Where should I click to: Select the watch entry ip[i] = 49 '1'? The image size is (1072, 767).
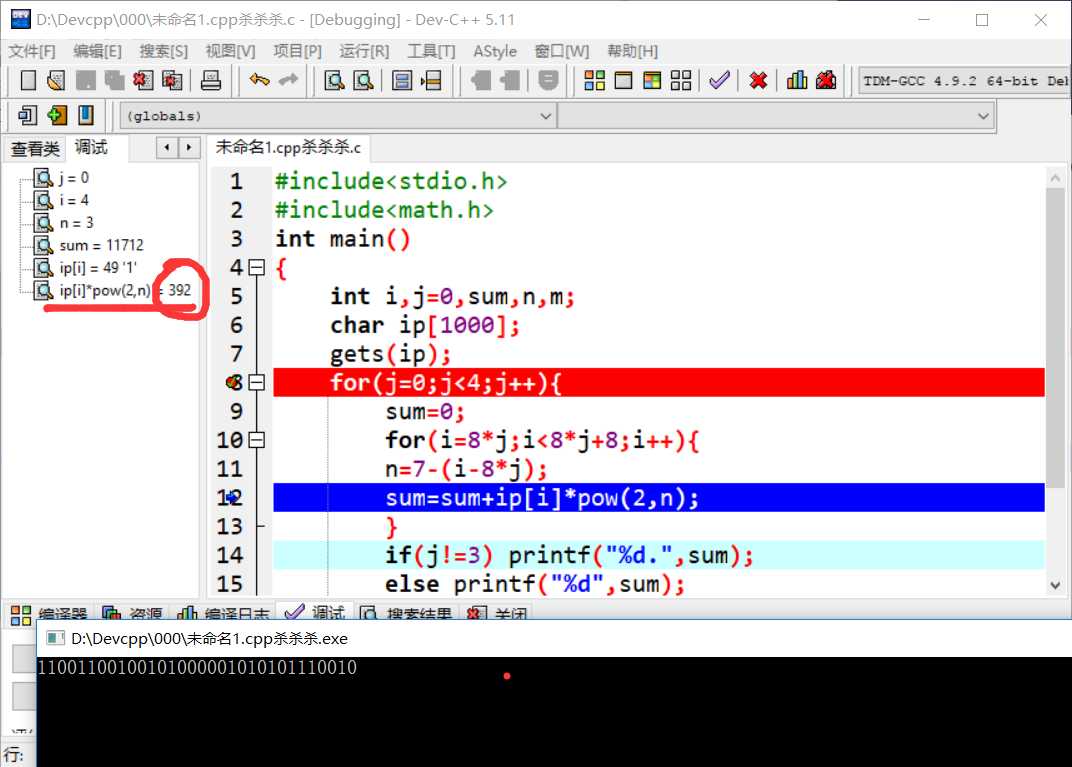[98, 268]
